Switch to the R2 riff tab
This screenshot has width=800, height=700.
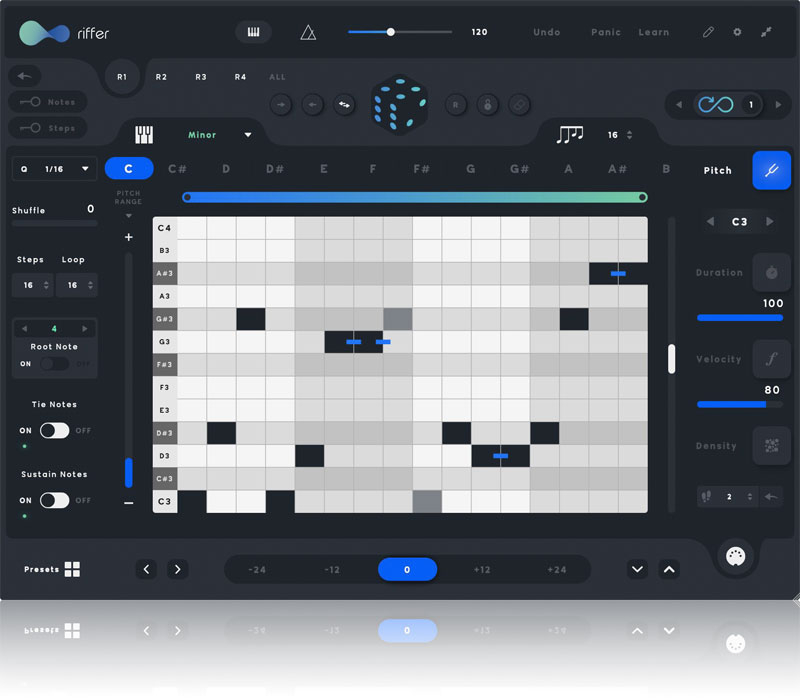tap(161, 77)
